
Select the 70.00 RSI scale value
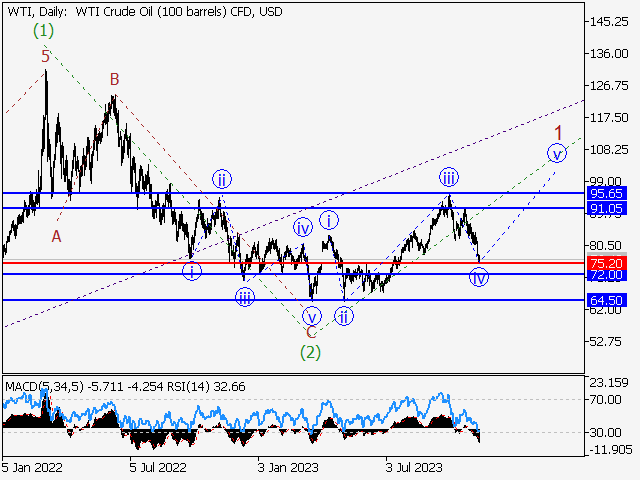coord(606,400)
